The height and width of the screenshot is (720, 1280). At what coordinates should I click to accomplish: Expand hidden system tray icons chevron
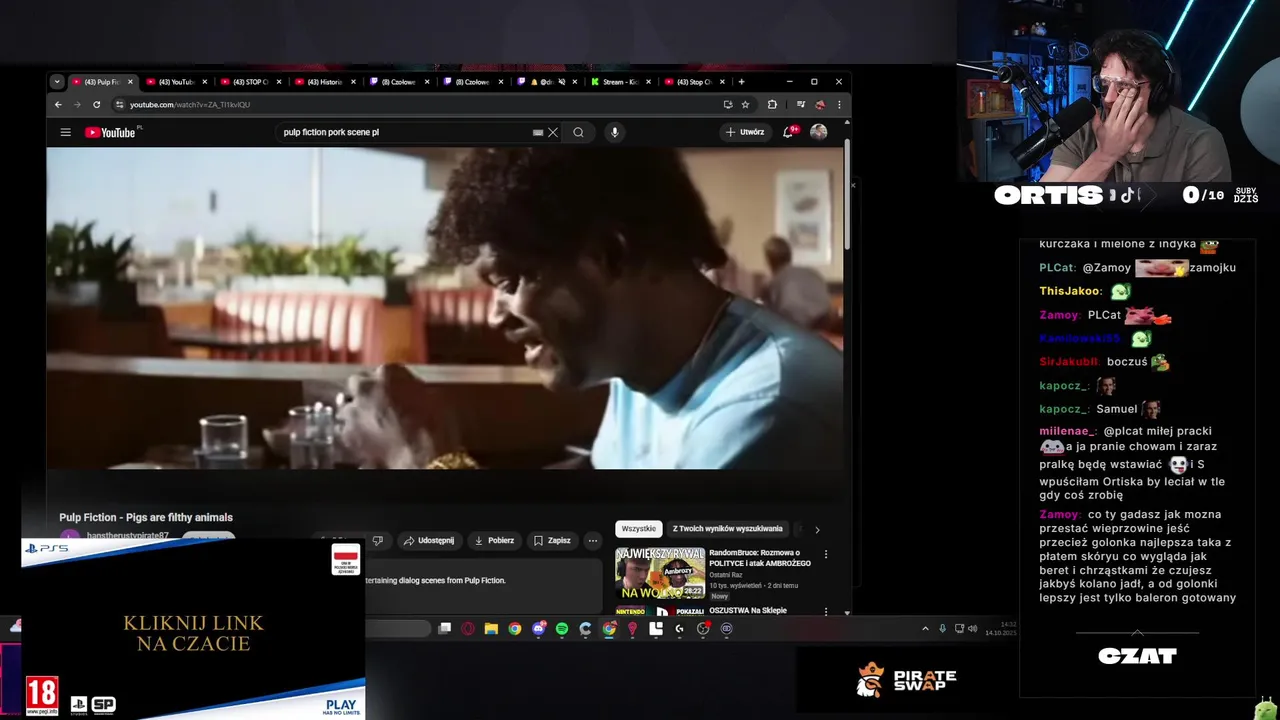pyautogui.click(x=925, y=629)
